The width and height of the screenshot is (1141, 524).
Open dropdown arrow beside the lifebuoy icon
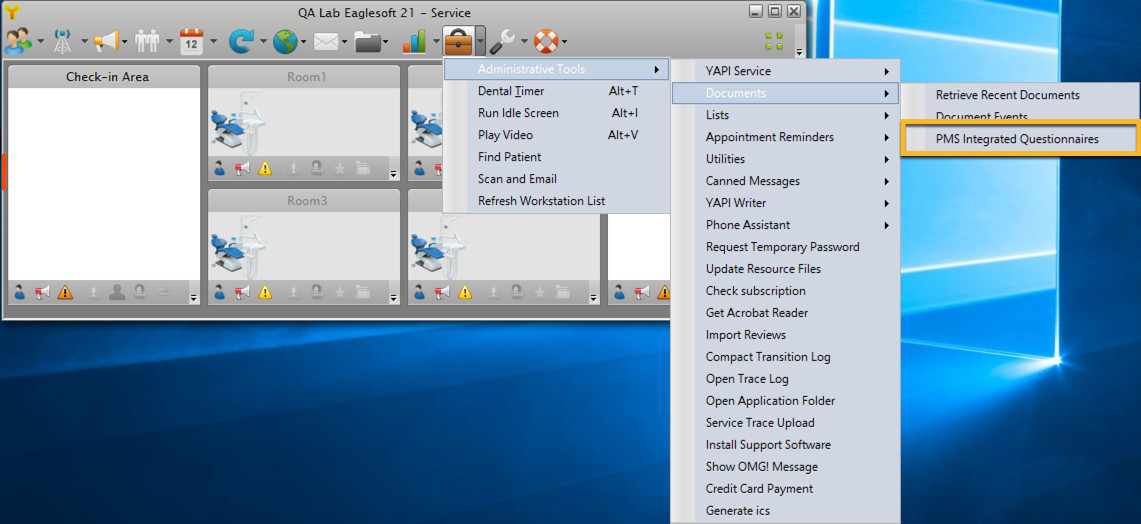coord(564,41)
